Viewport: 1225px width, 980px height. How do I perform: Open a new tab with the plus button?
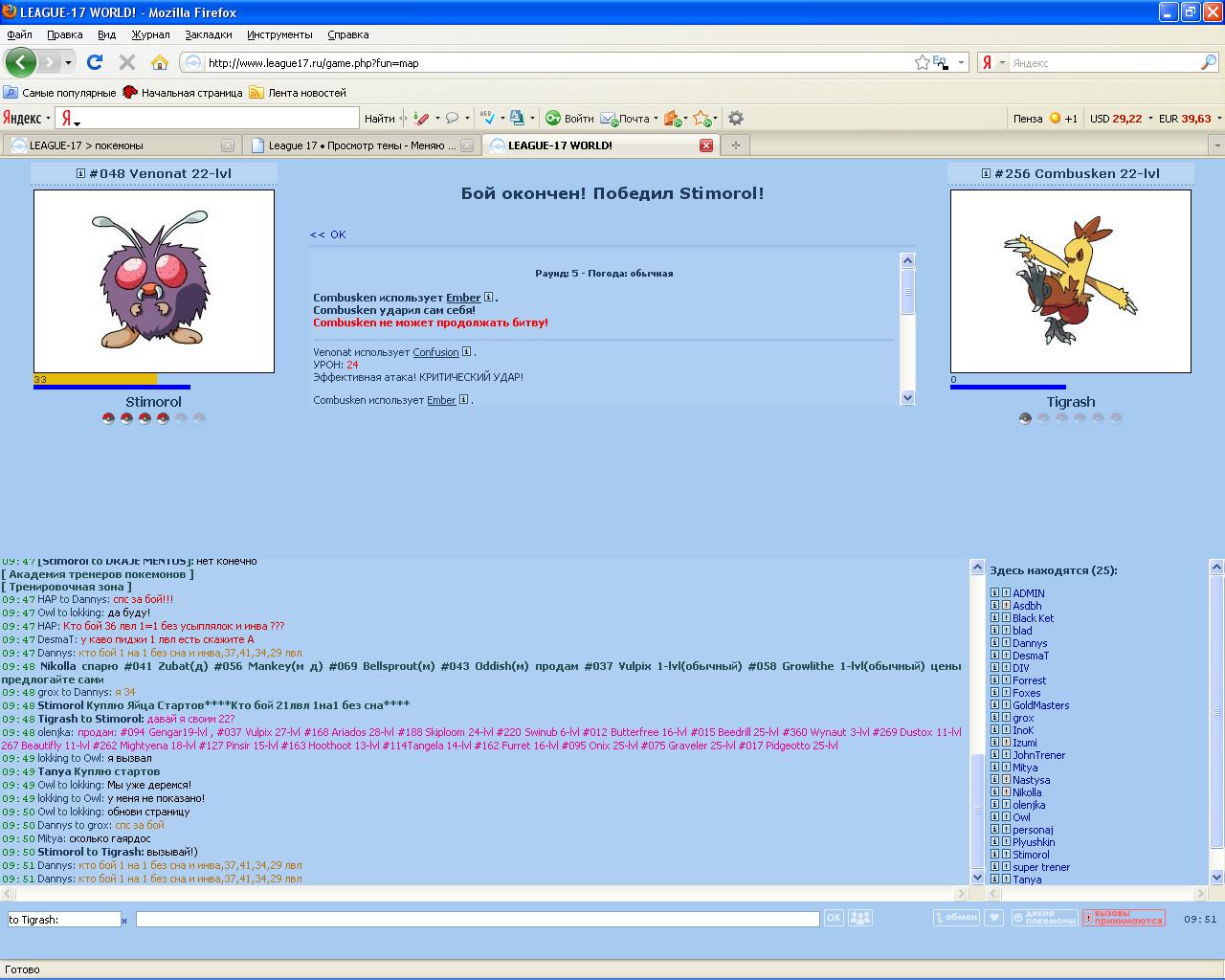pos(735,145)
